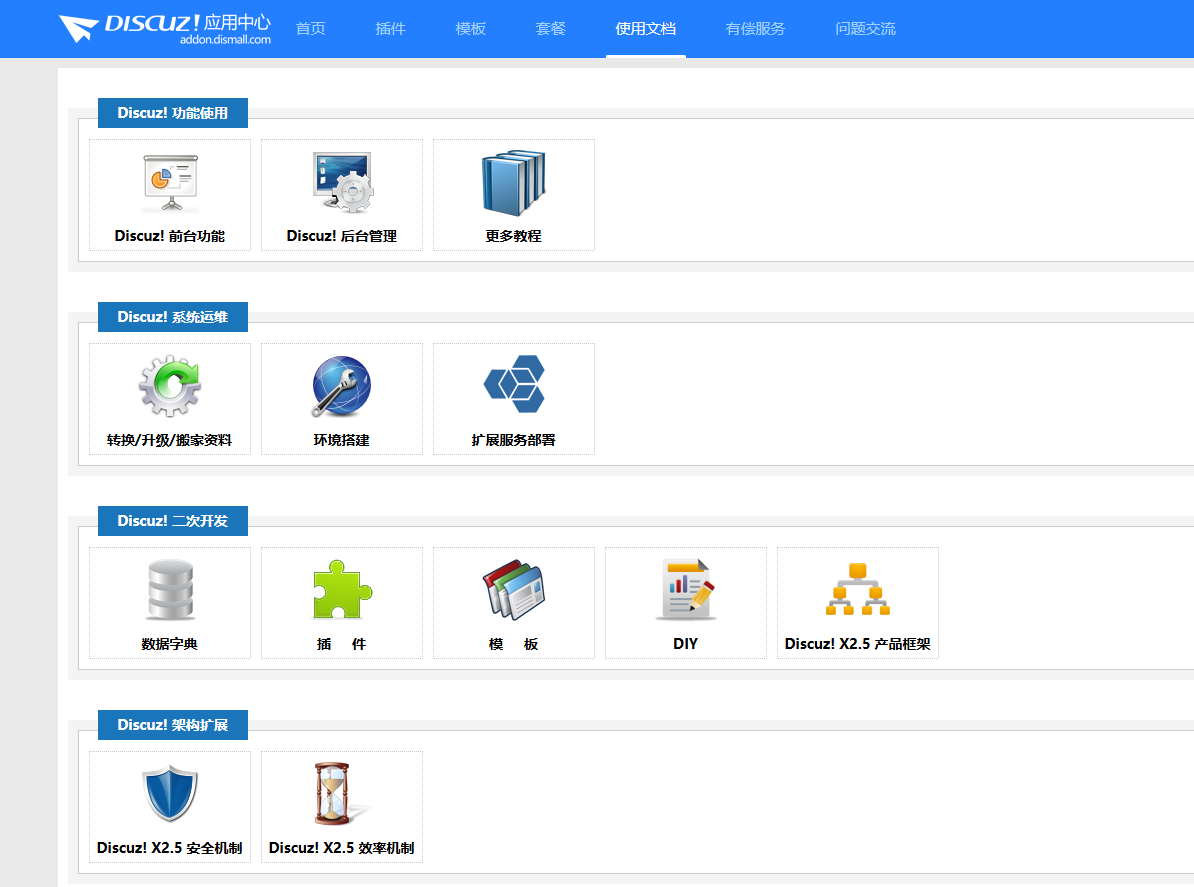The height and width of the screenshot is (887, 1194).
Task: Click the globe wrench 环境搭建 icon
Action: pos(341,387)
